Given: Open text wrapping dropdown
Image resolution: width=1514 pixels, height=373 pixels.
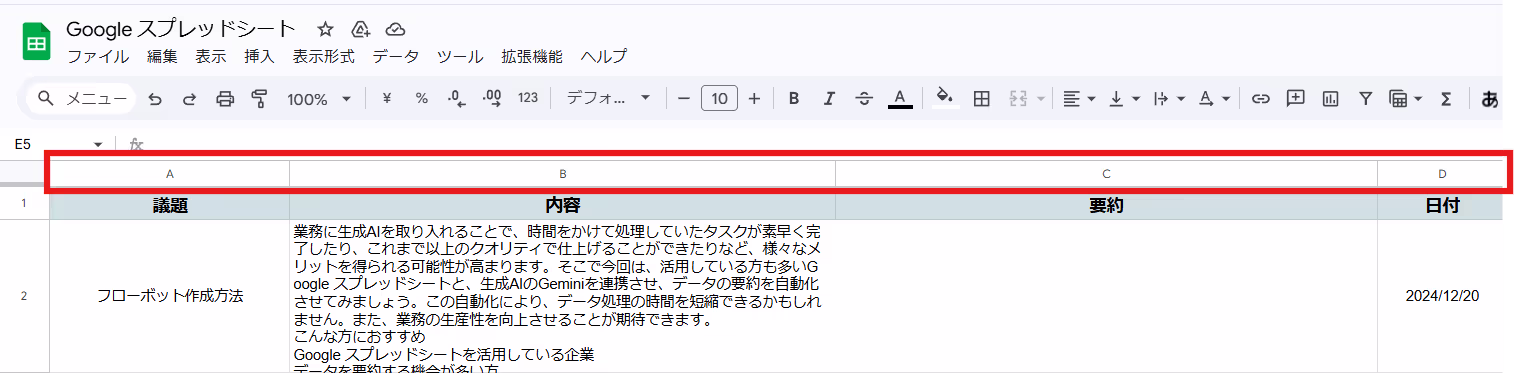Looking at the screenshot, I should point(1169,98).
